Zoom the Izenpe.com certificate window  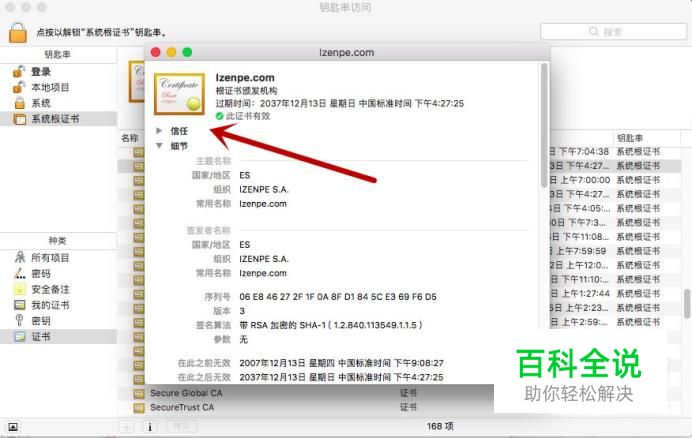pyautogui.click(x=187, y=52)
